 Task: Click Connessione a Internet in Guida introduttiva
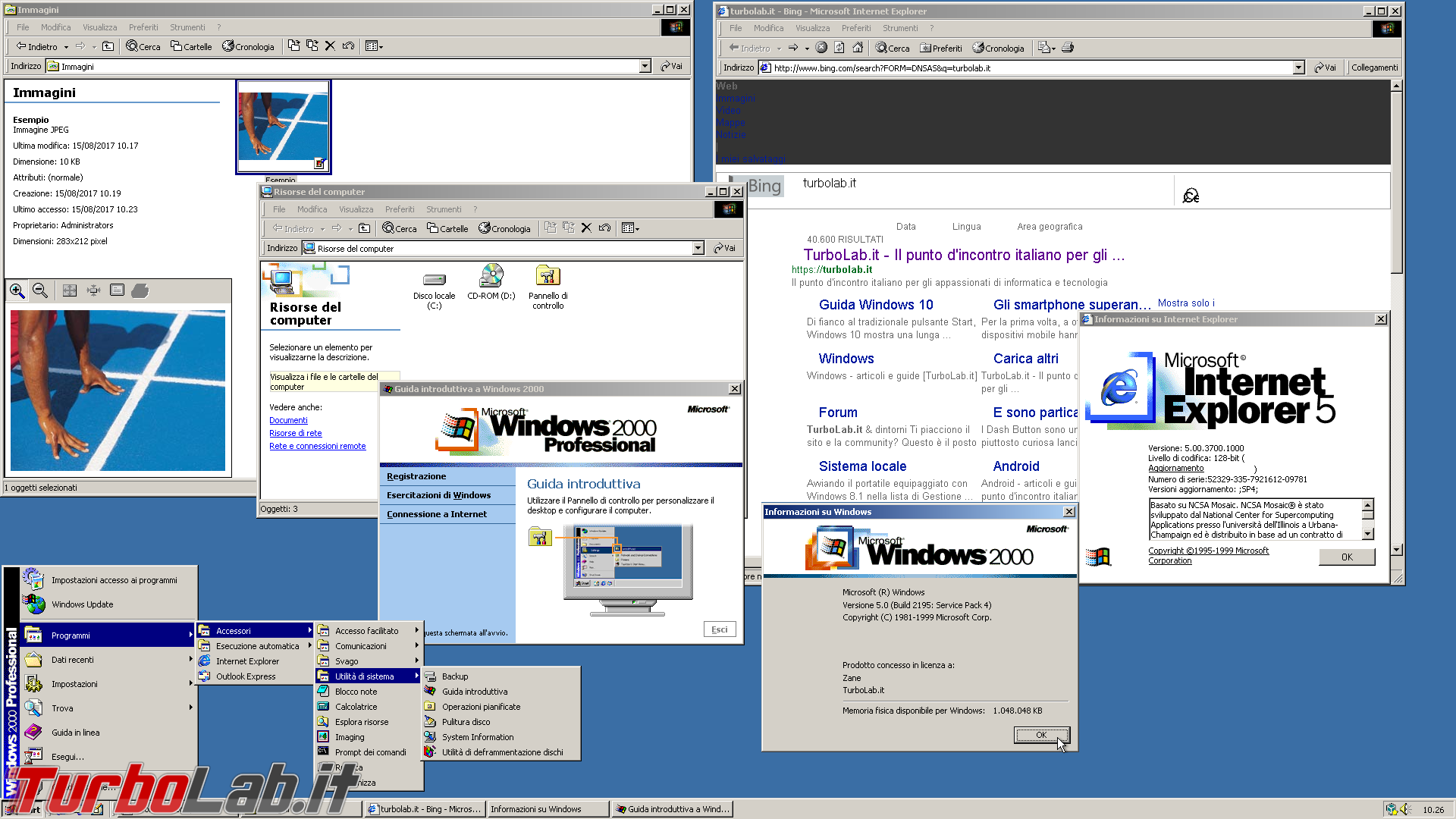tap(437, 514)
